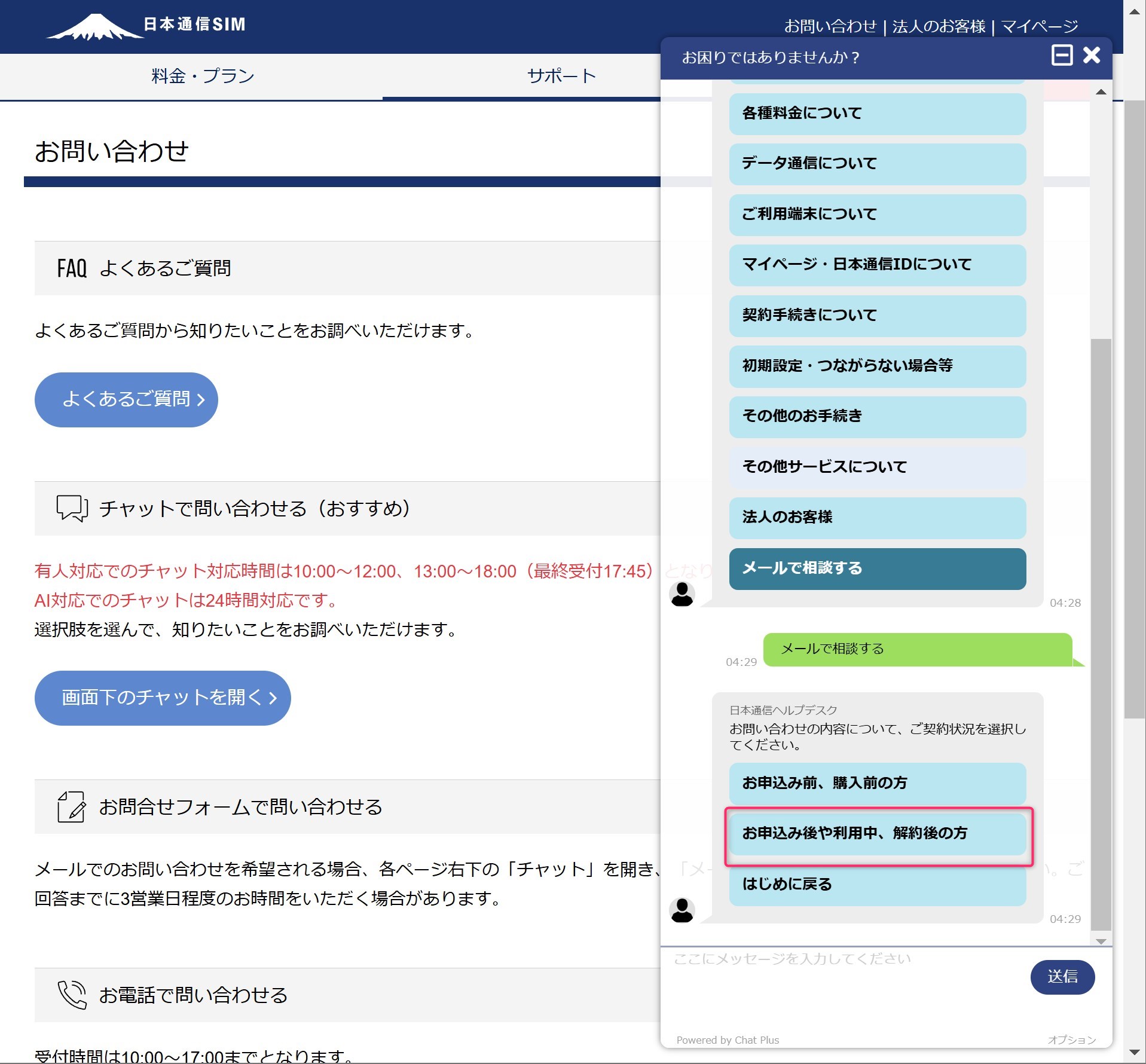
Task: Click chat scrollbar up arrow
Action: click(x=1101, y=92)
